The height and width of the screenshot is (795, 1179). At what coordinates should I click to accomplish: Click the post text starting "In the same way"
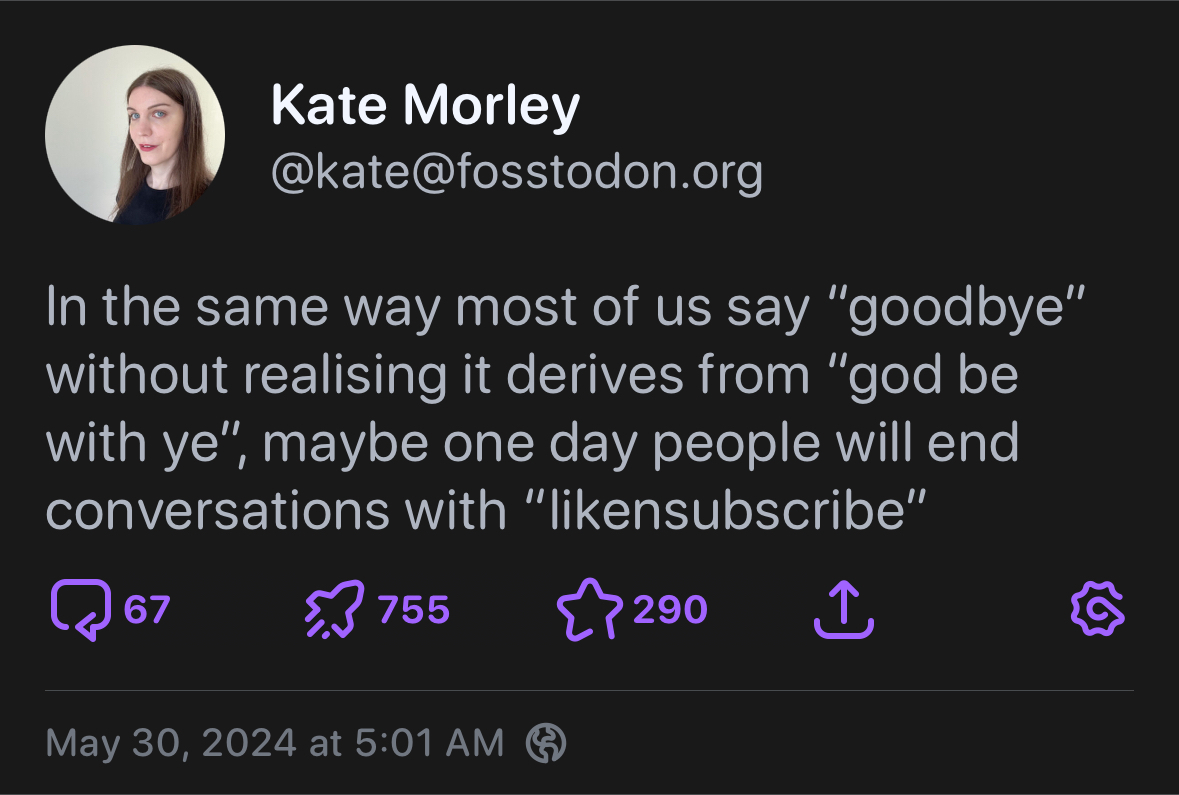(x=565, y=408)
